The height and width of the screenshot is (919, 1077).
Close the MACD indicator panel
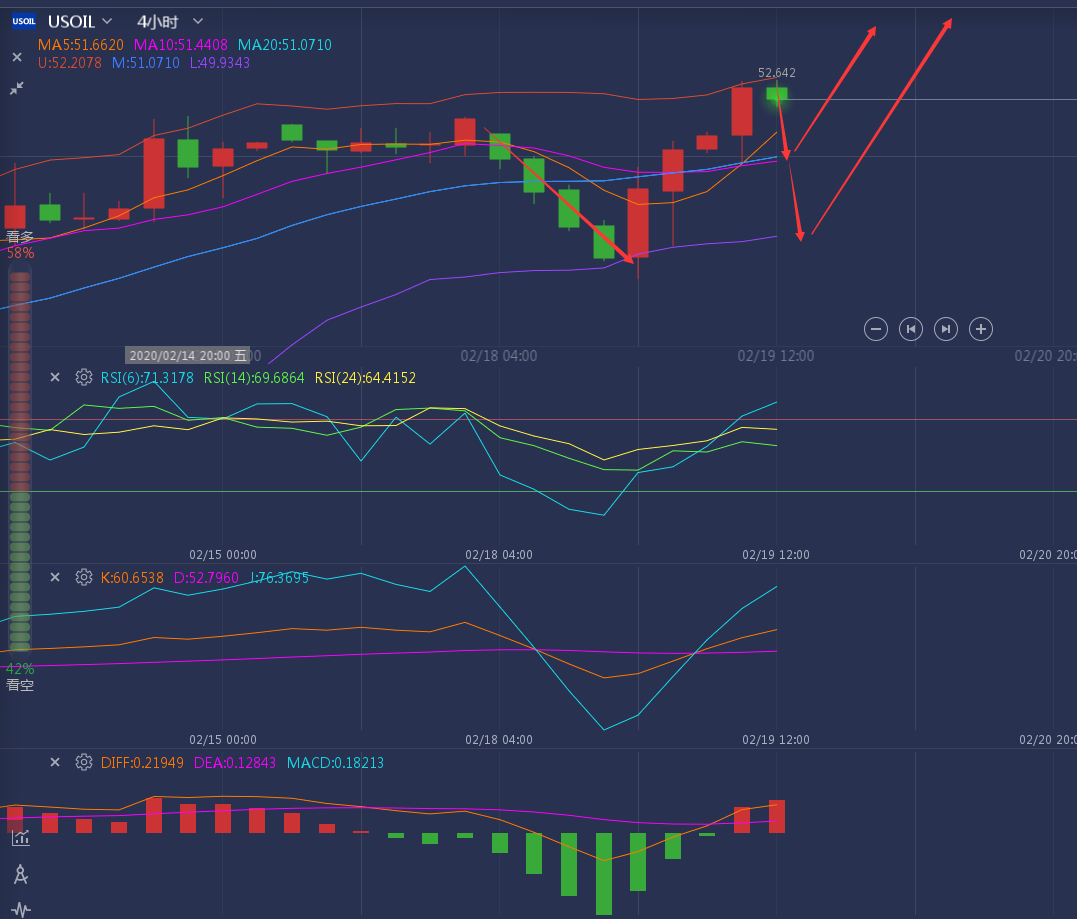(x=55, y=762)
